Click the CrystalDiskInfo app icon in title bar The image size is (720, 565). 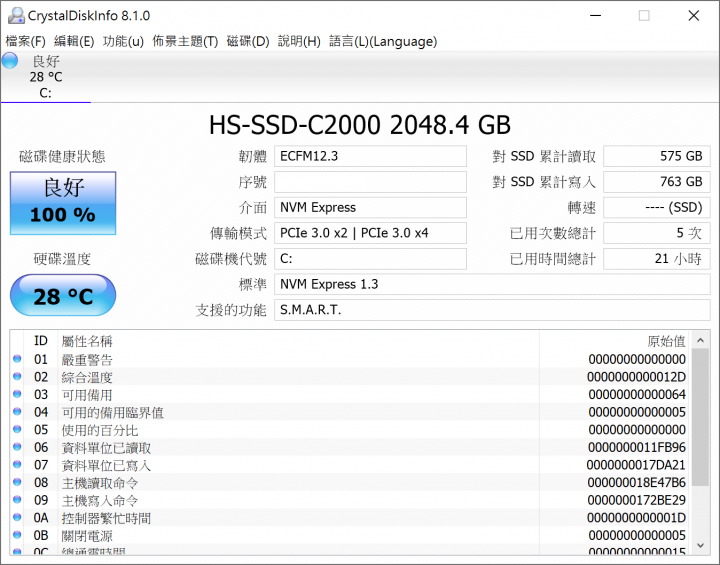(x=17, y=16)
